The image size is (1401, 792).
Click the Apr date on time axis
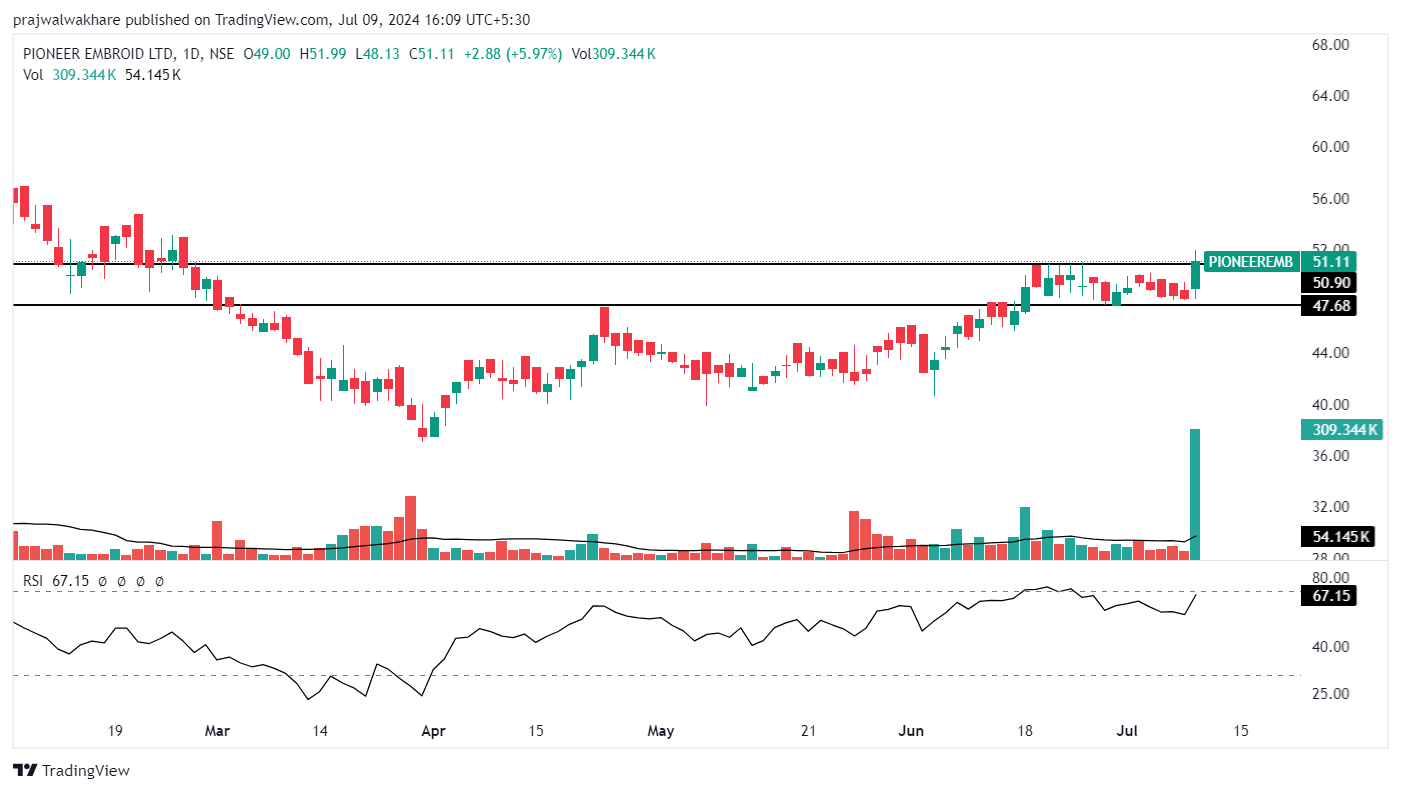click(x=433, y=731)
